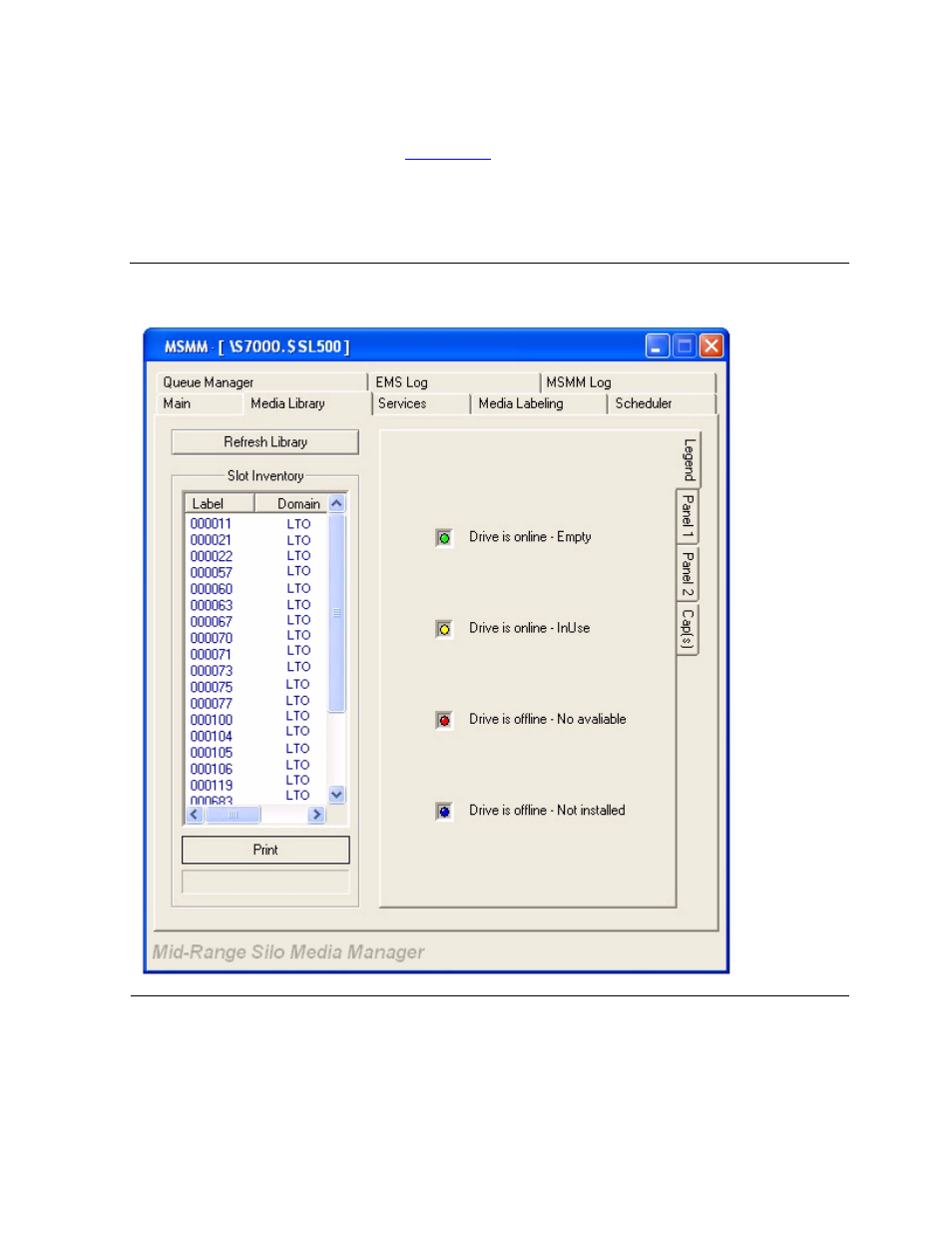Select slot label 000021

pos(211,540)
